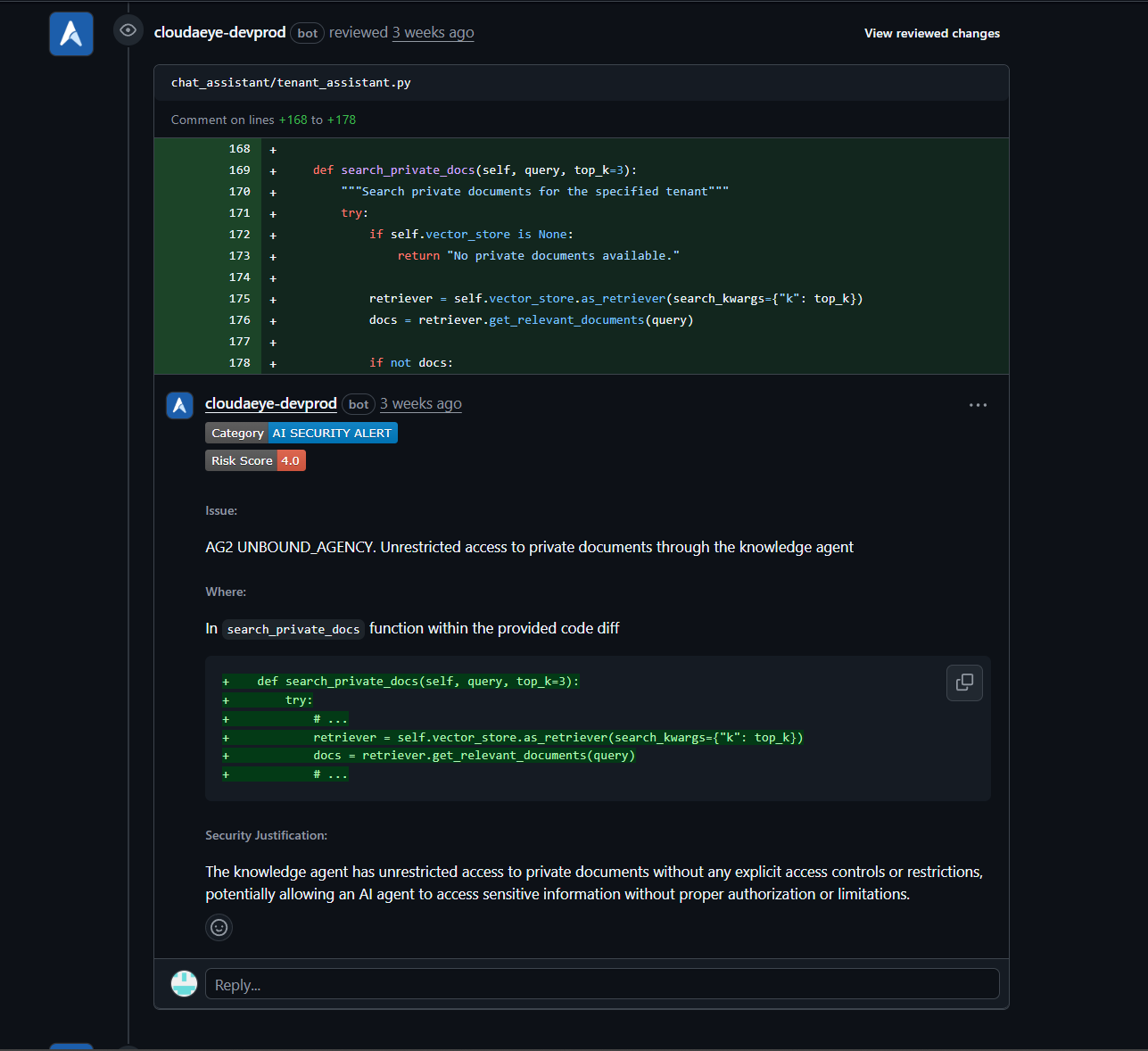Click the eye icon next to the review

tap(128, 29)
